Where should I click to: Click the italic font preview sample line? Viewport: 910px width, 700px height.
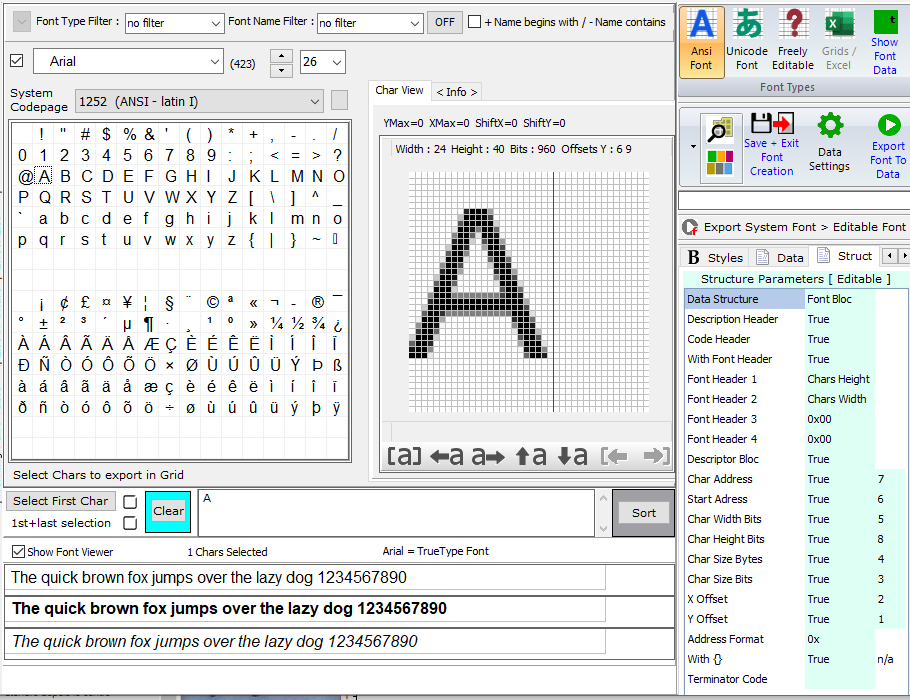pyautogui.click(x=305, y=641)
